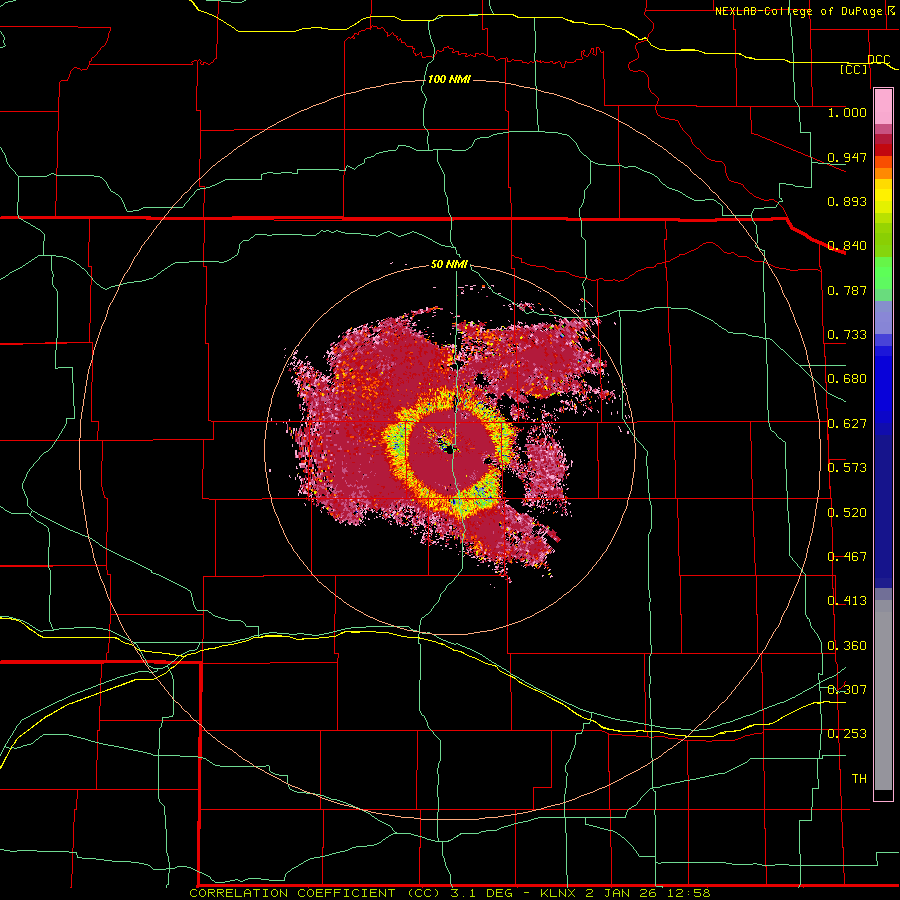The height and width of the screenshot is (900, 900).
Task: Click the Correlation Coefficient product caption
Action: click(449, 893)
